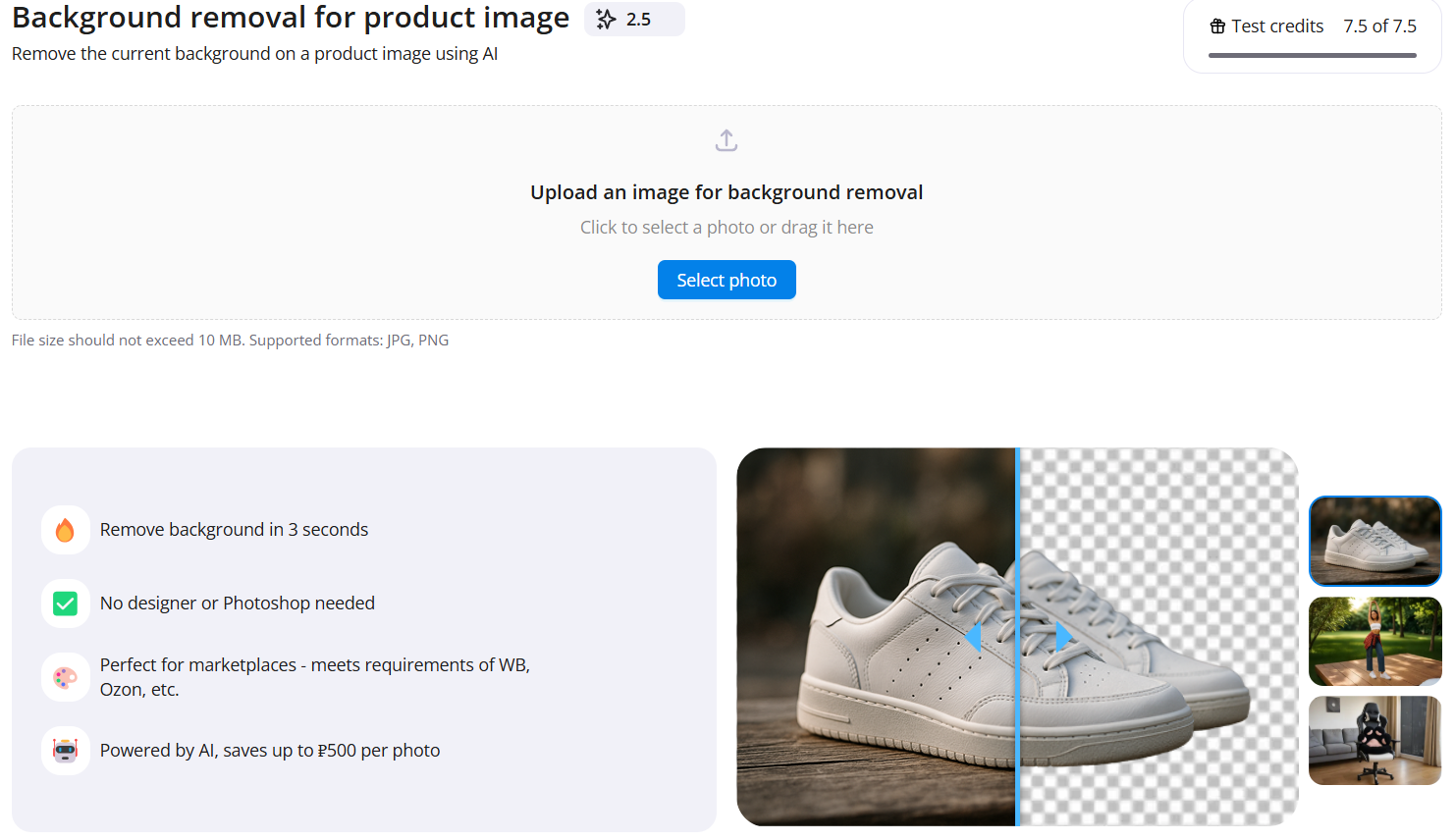Click the paint palette icon
The width and height of the screenshot is (1455, 840).
66,677
